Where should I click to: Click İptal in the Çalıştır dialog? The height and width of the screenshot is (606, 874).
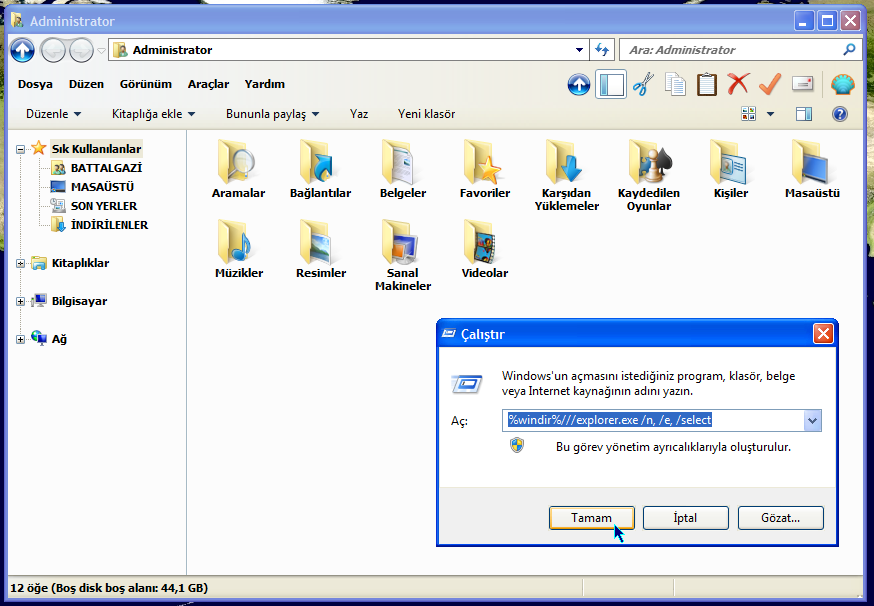point(686,518)
